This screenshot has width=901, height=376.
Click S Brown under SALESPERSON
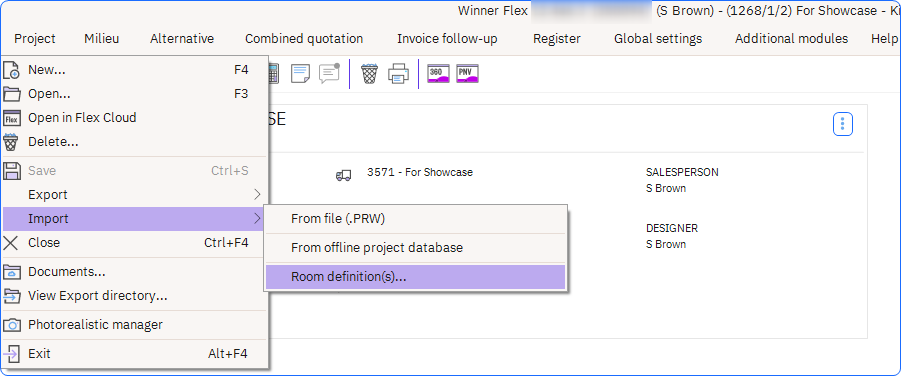[666, 188]
